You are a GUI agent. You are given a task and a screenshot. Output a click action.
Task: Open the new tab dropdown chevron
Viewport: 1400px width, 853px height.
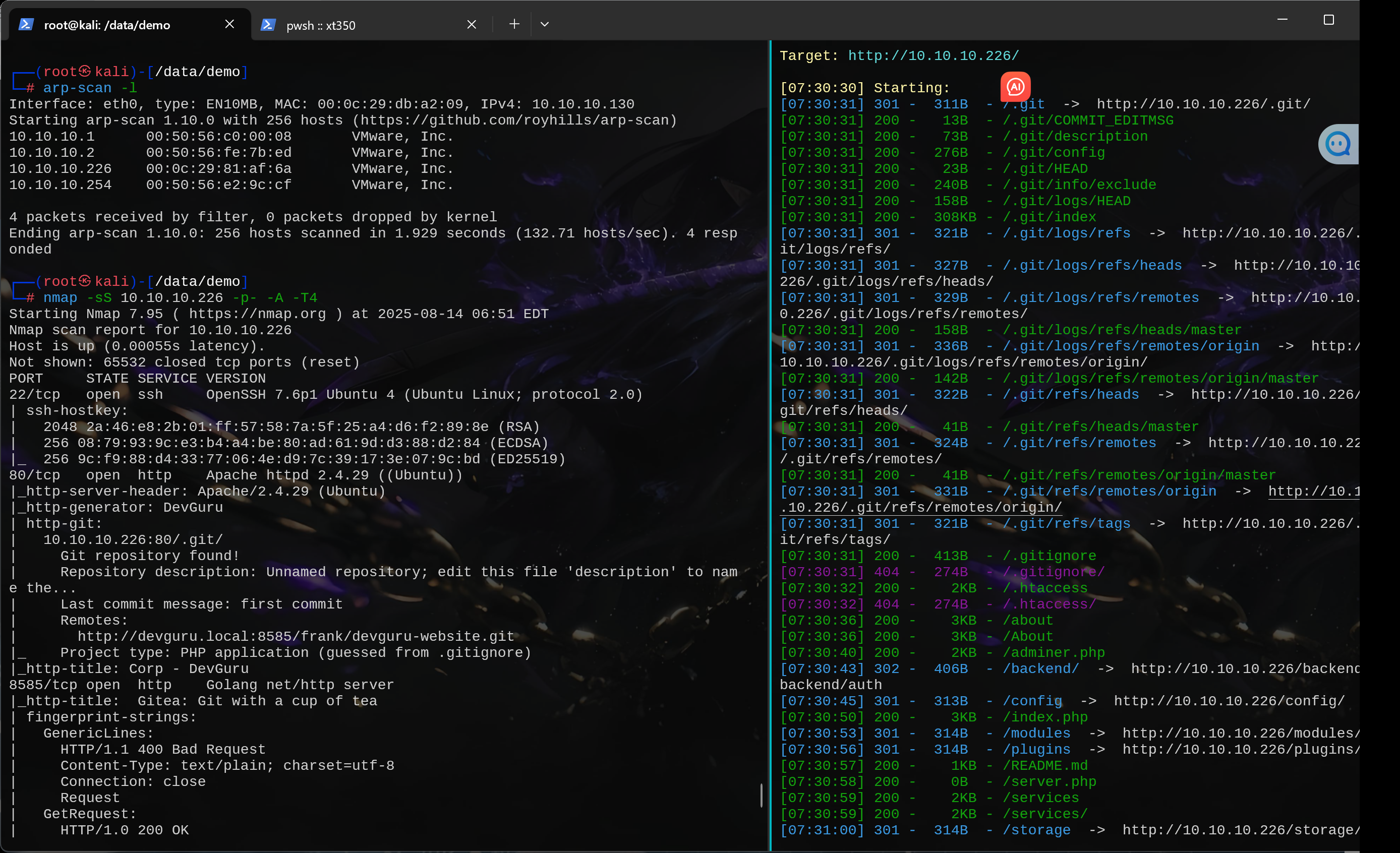click(544, 24)
